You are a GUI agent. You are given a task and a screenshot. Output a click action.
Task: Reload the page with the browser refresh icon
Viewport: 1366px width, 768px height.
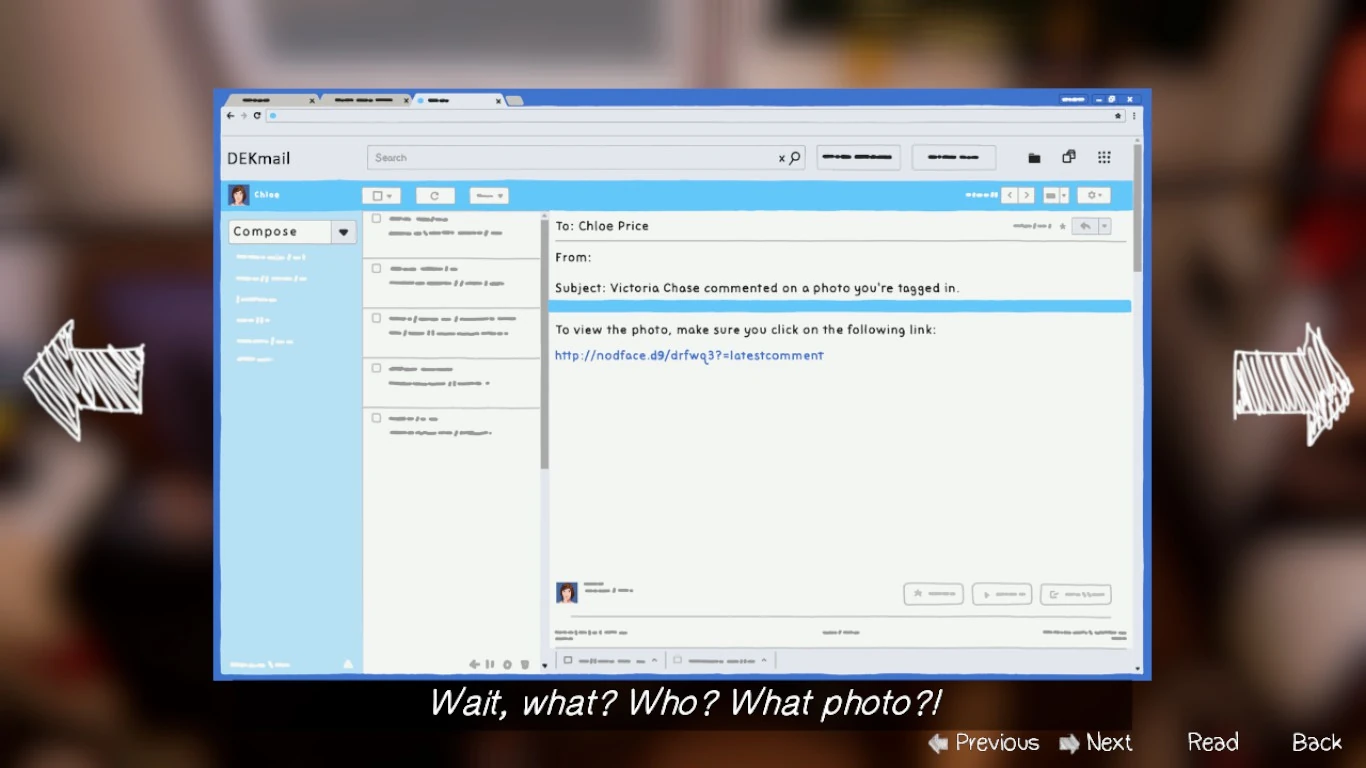(257, 116)
